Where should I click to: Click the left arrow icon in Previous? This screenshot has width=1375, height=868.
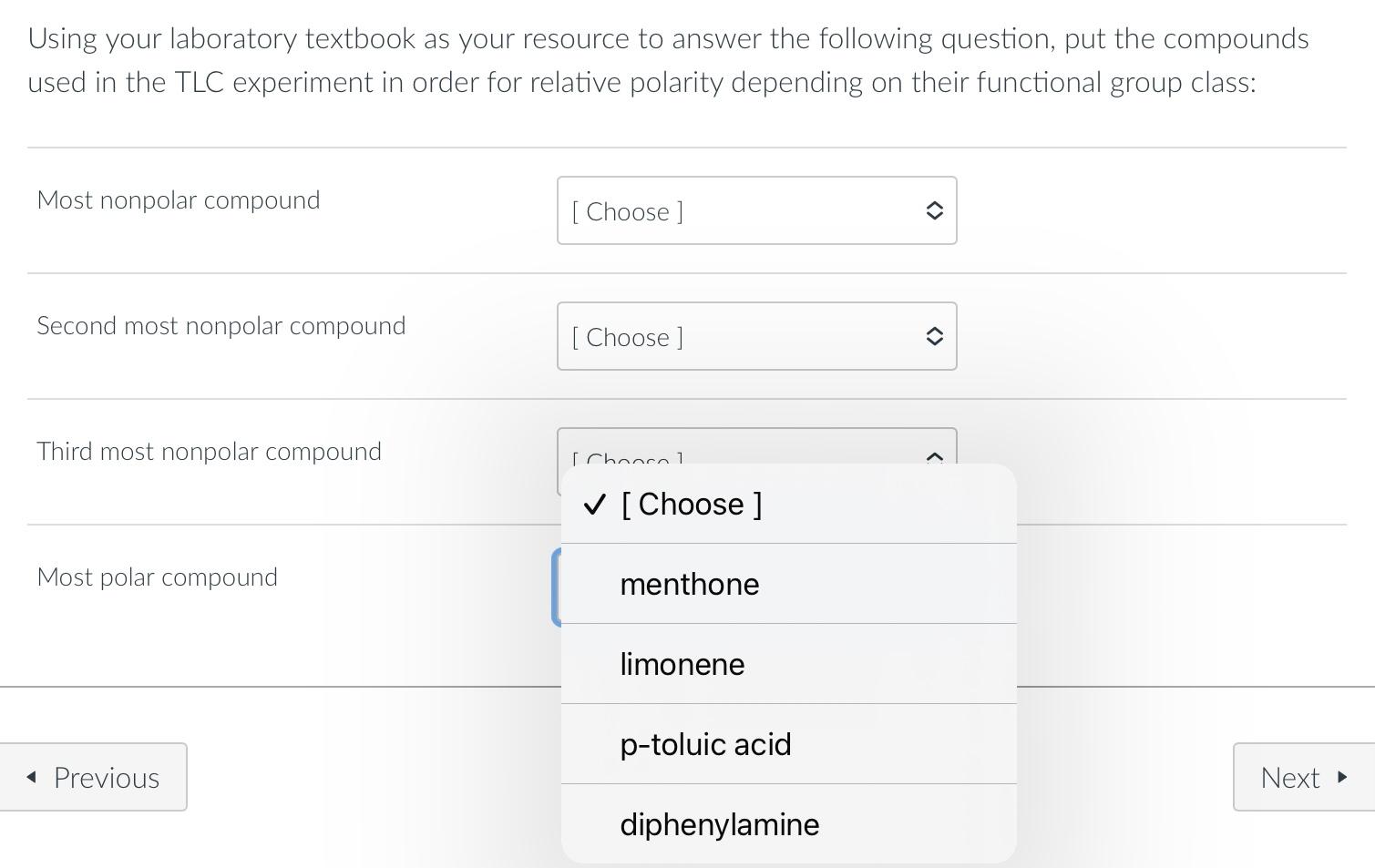pos(32,777)
